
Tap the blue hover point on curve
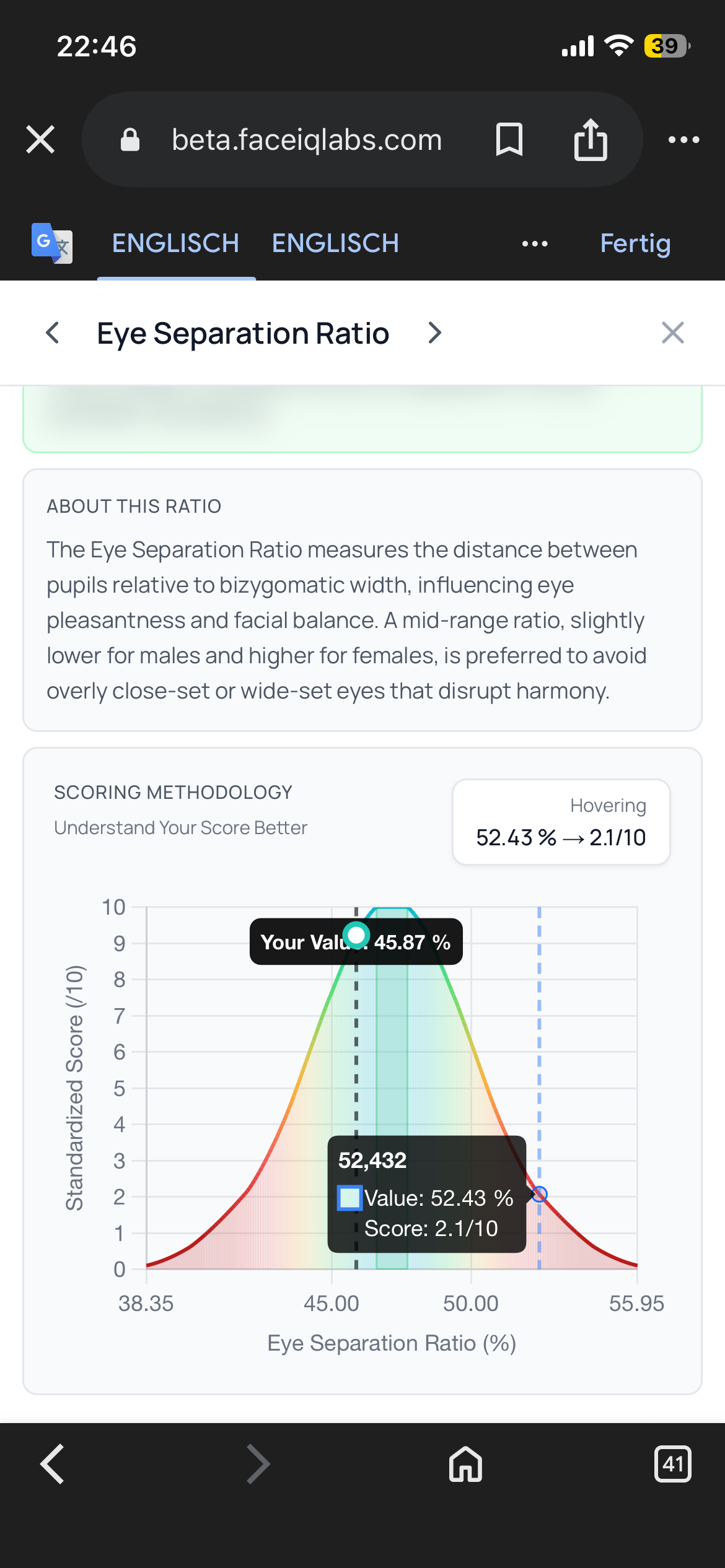pos(539,1194)
